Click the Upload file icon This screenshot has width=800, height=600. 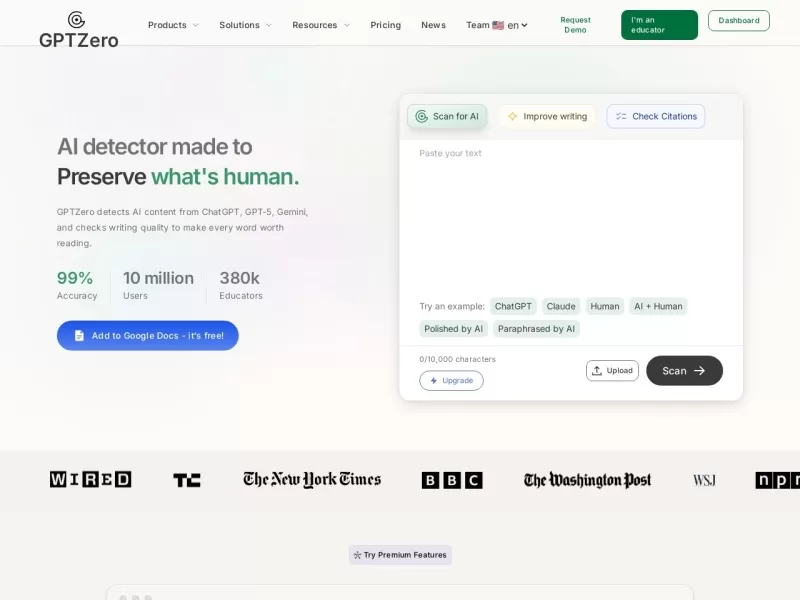coord(598,370)
